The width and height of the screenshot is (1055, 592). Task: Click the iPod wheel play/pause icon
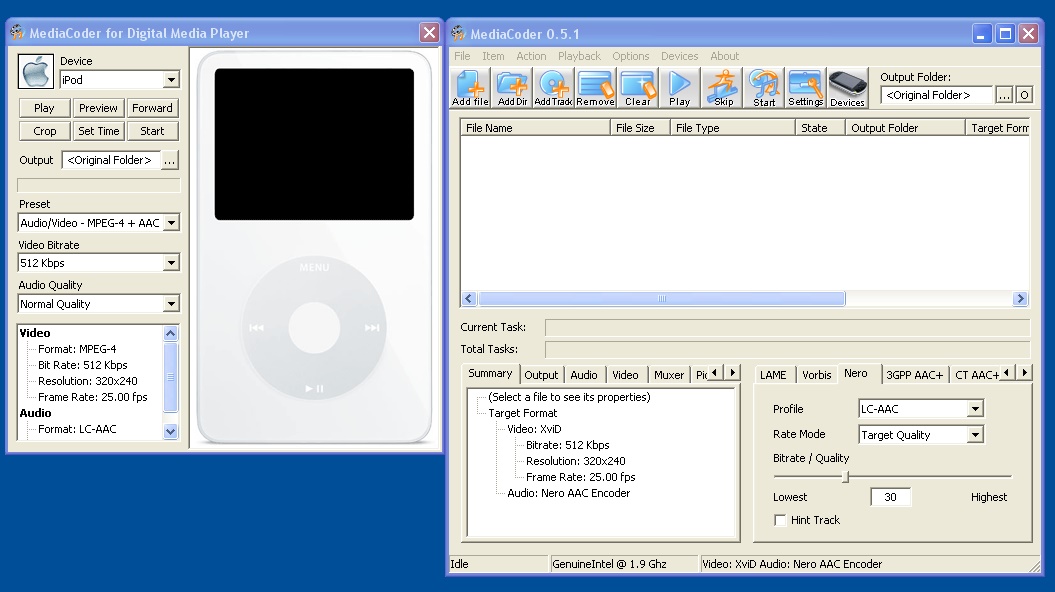point(314,388)
